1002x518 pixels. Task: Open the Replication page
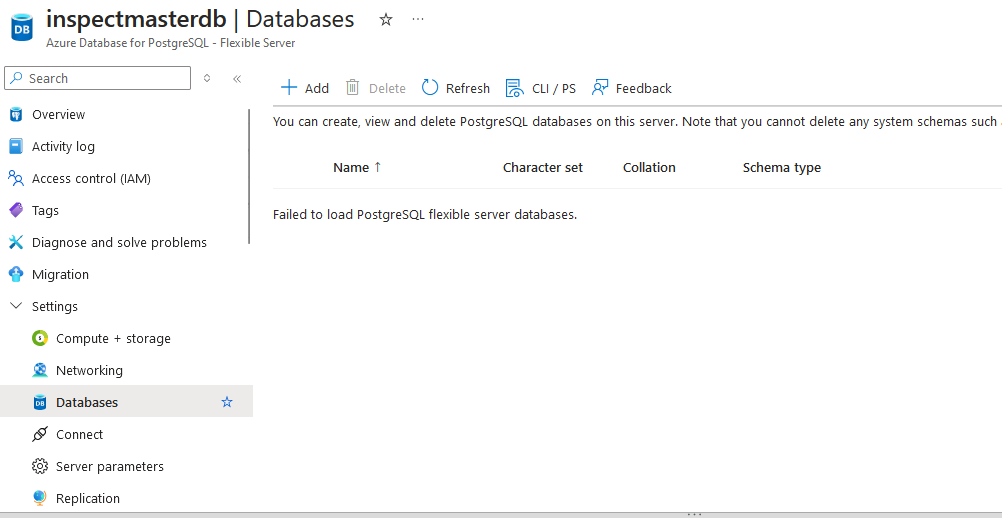click(88, 498)
